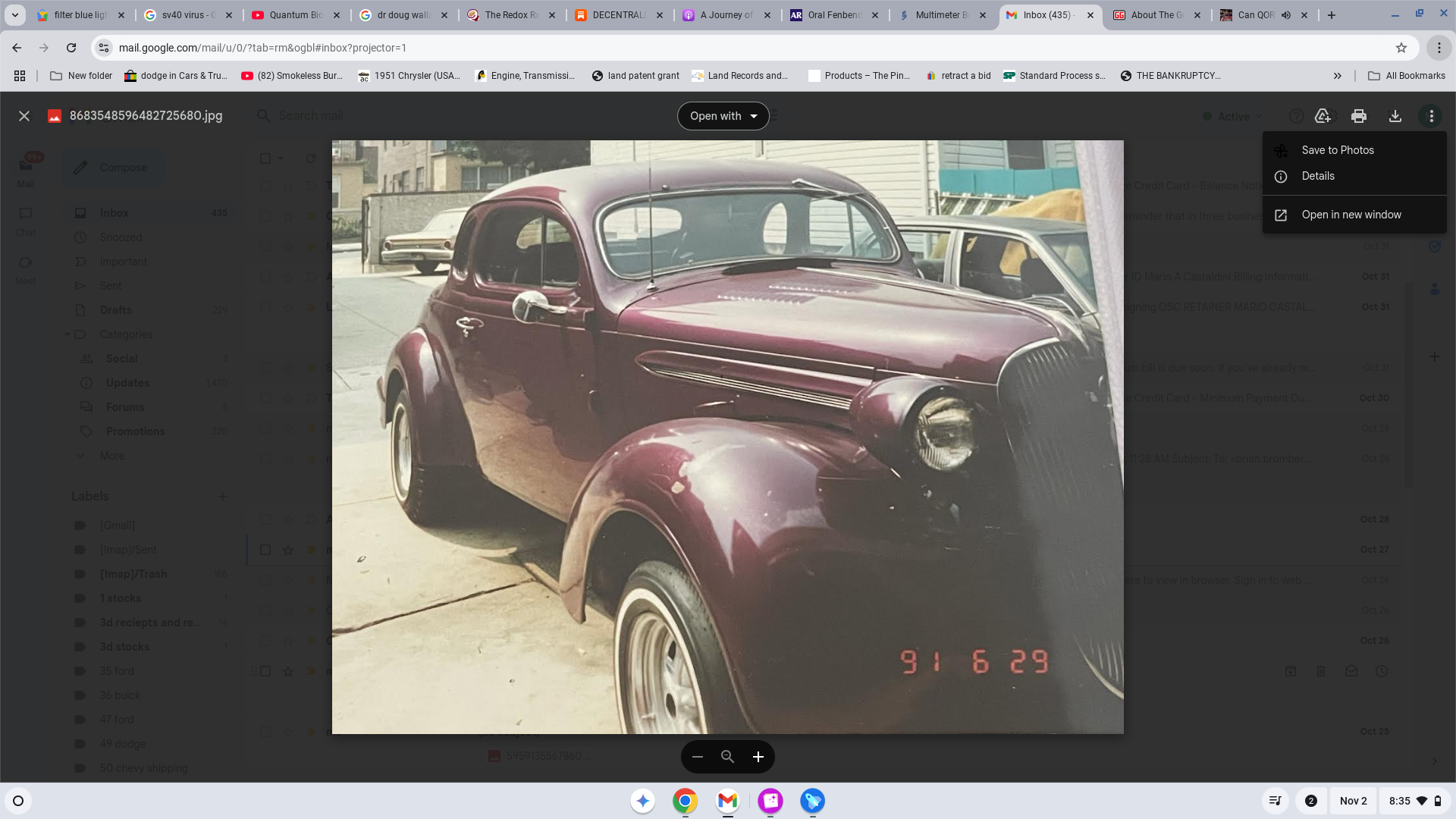
Task: Open the Nov 2 calendar date
Action: 1354,801
